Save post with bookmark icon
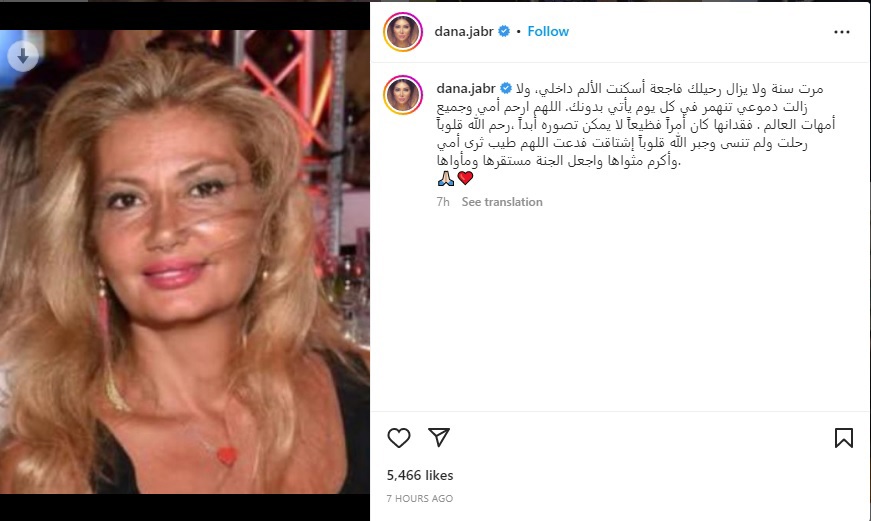The width and height of the screenshot is (871, 521). (844, 438)
